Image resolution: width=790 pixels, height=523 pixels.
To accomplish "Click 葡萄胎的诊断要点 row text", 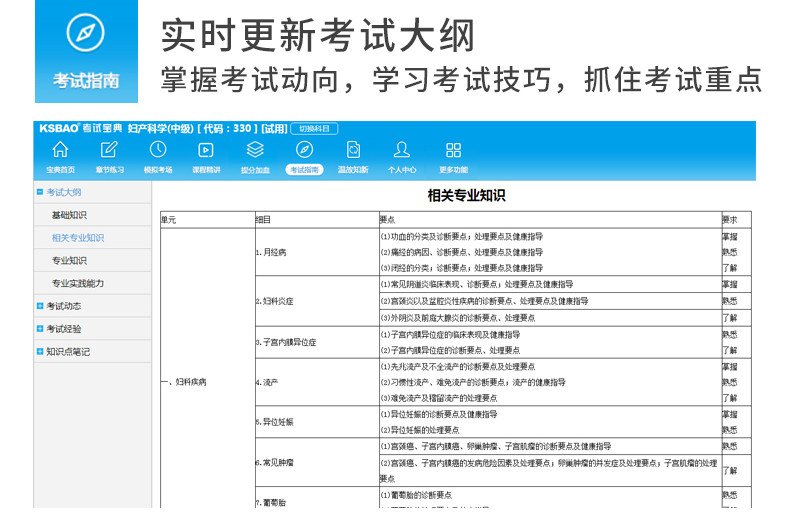I will [x=416, y=495].
